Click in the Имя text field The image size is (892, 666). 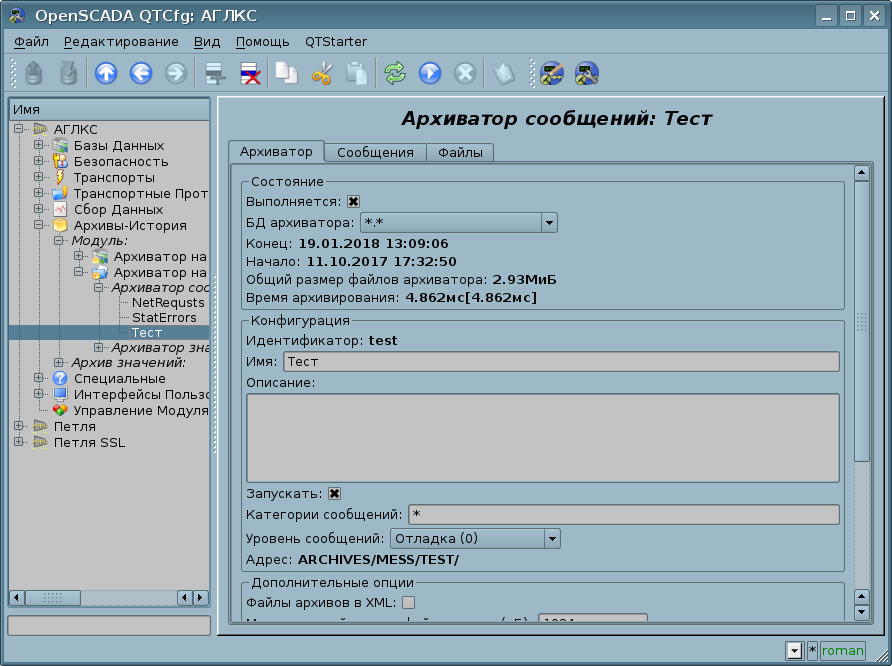pyautogui.click(x=561, y=362)
